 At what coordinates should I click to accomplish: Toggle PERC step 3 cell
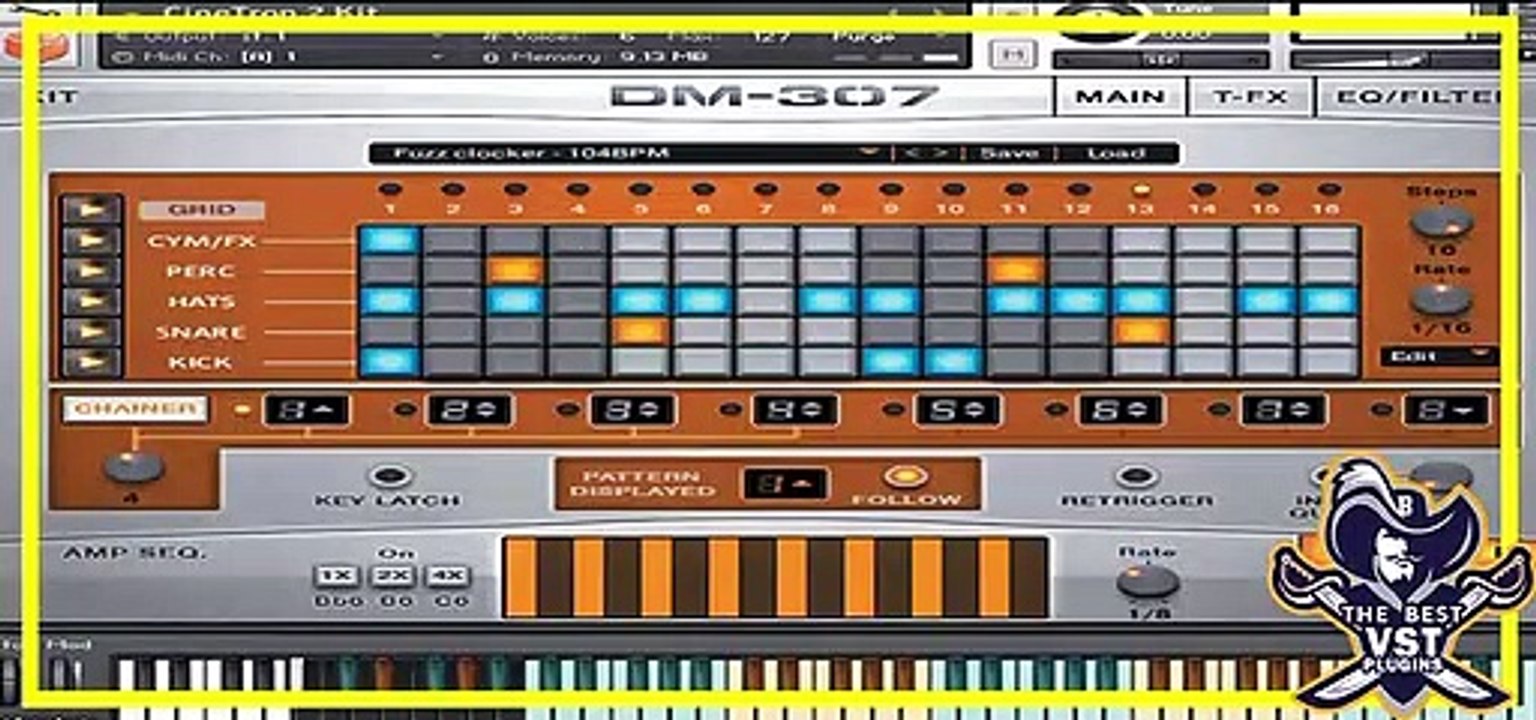515,270
